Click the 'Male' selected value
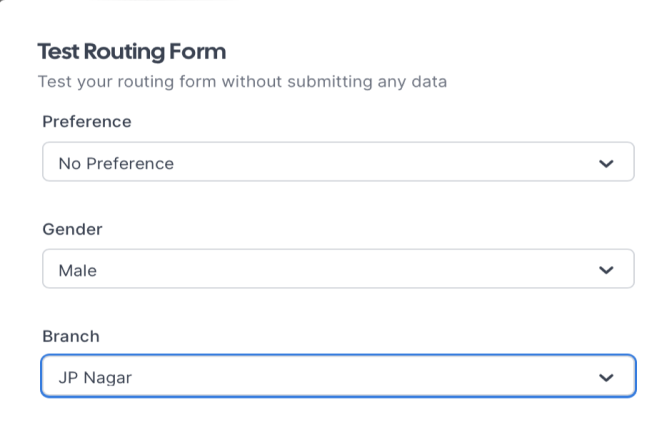The height and width of the screenshot is (439, 655). click(78, 270)
